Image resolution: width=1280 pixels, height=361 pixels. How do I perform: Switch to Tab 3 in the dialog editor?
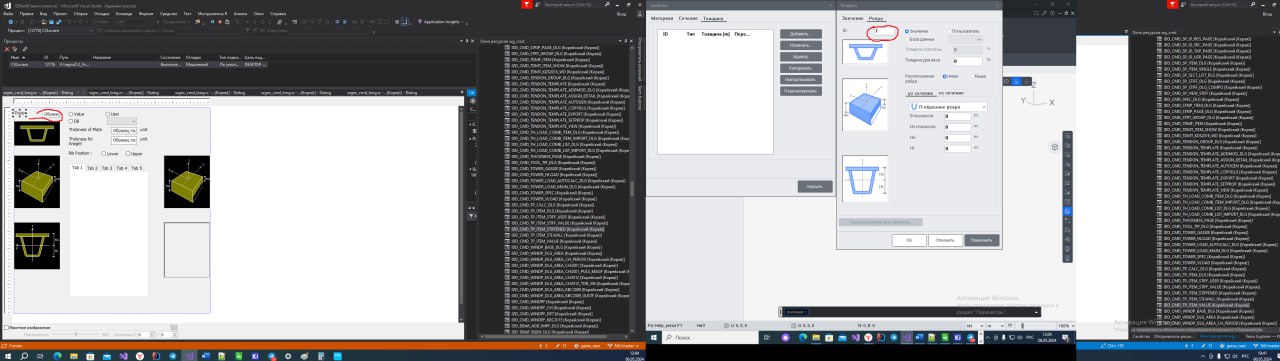[107, 168]
